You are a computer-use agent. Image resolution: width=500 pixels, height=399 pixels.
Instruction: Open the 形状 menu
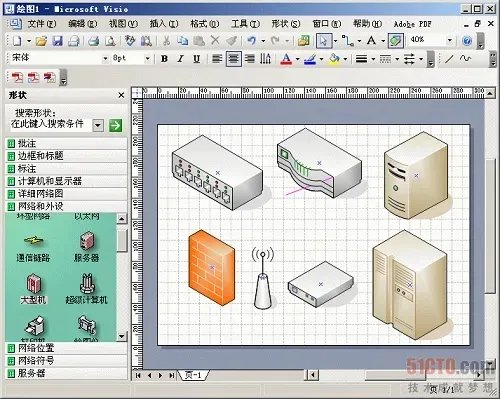click(286, 24)
